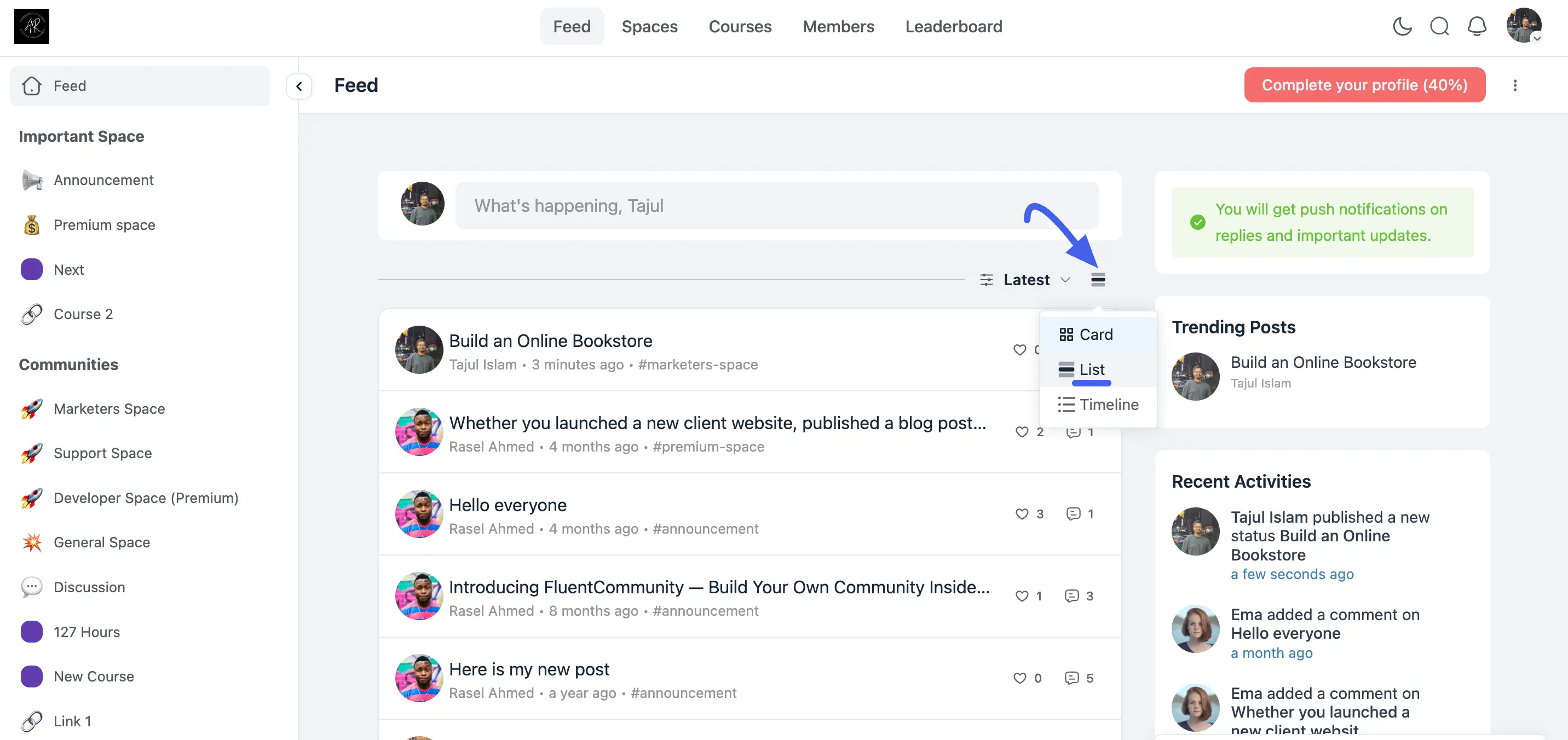Open comments on Introducing FluentCommunity post

point(1072,596)
